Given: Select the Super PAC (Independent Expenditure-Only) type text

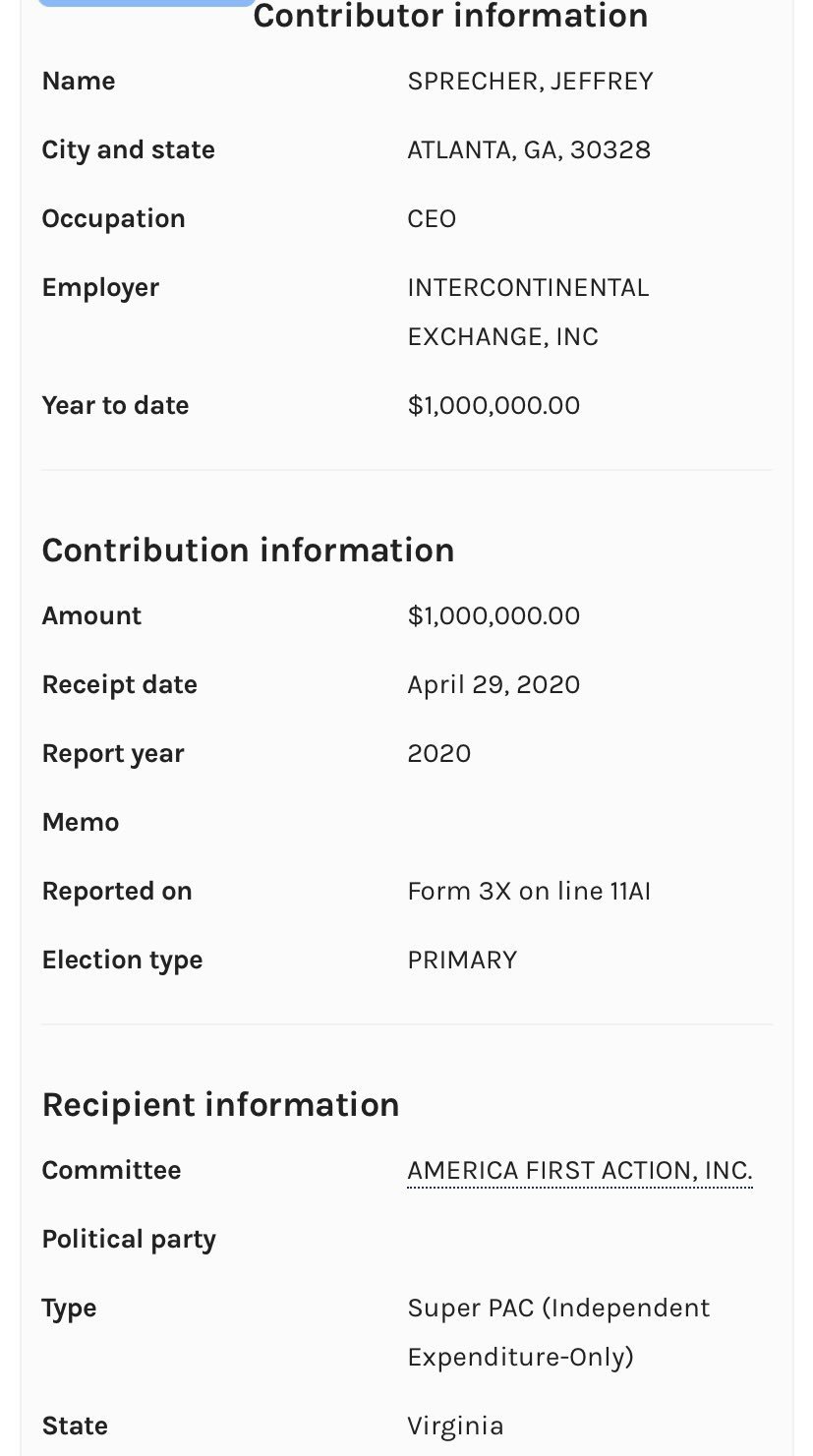Looking at the screenshot, I should [x=558, y=1333].
